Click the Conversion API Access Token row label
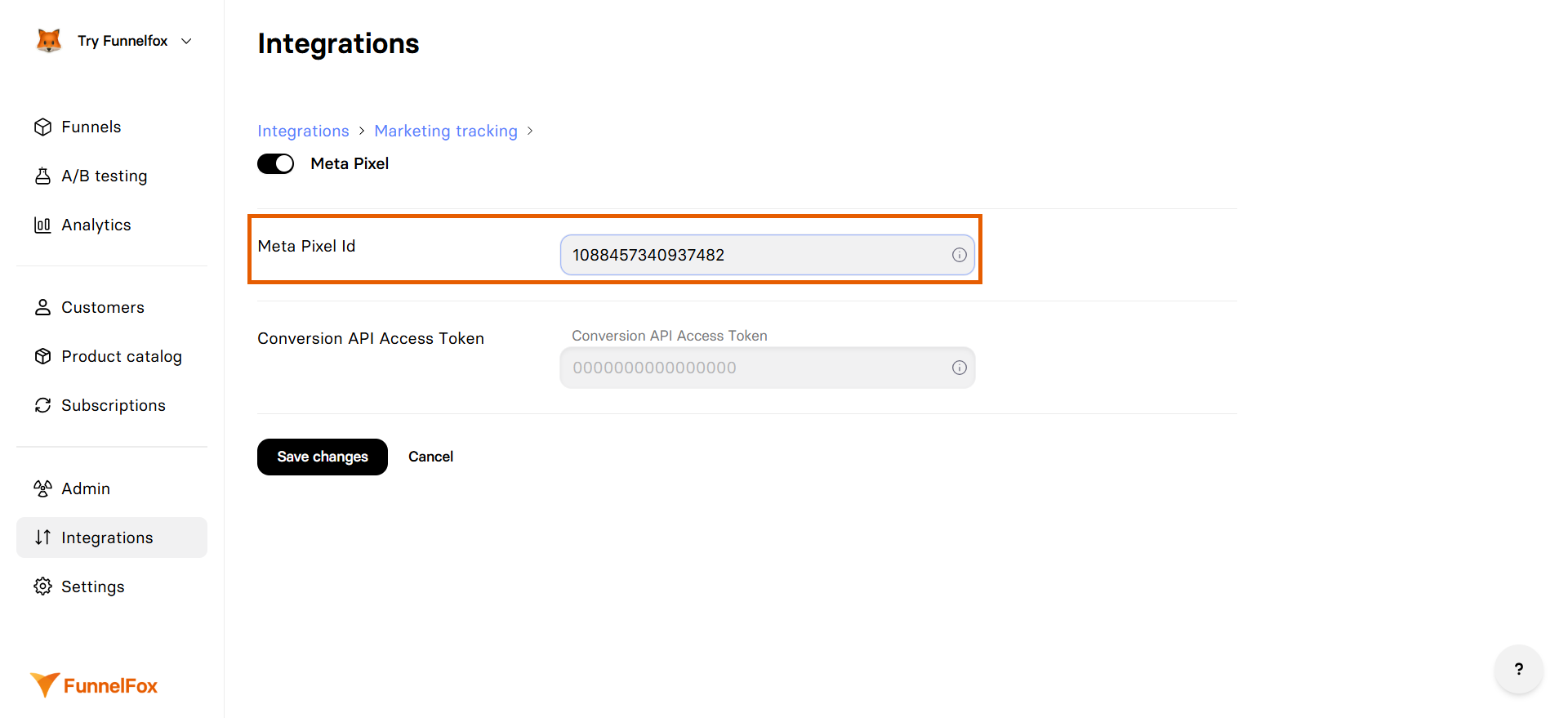Image resolution: width=1568 pixels, height=718 pixels. pos(371,338)
